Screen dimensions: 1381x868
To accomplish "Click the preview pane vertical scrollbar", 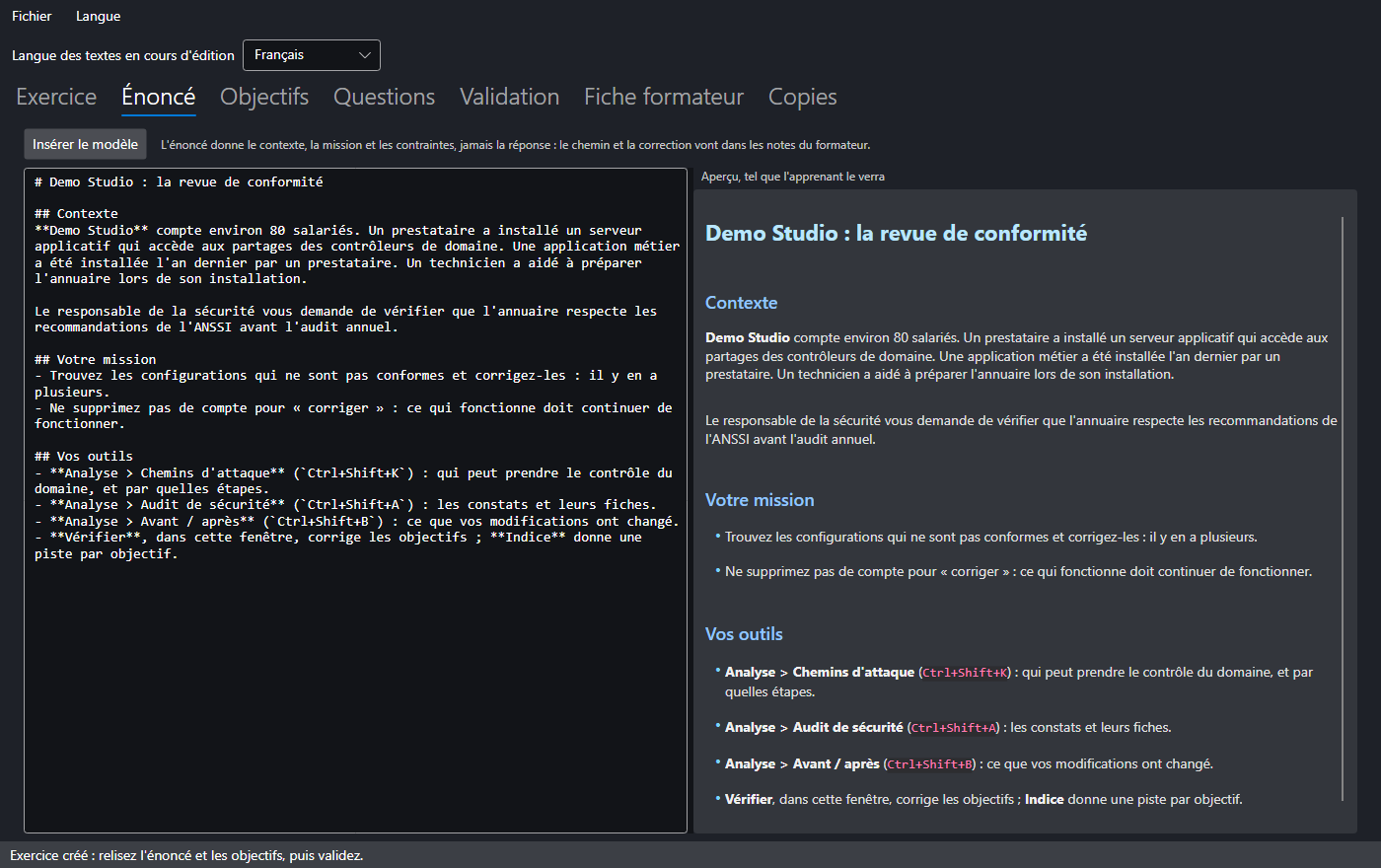I will click(x=1343, y=508).
